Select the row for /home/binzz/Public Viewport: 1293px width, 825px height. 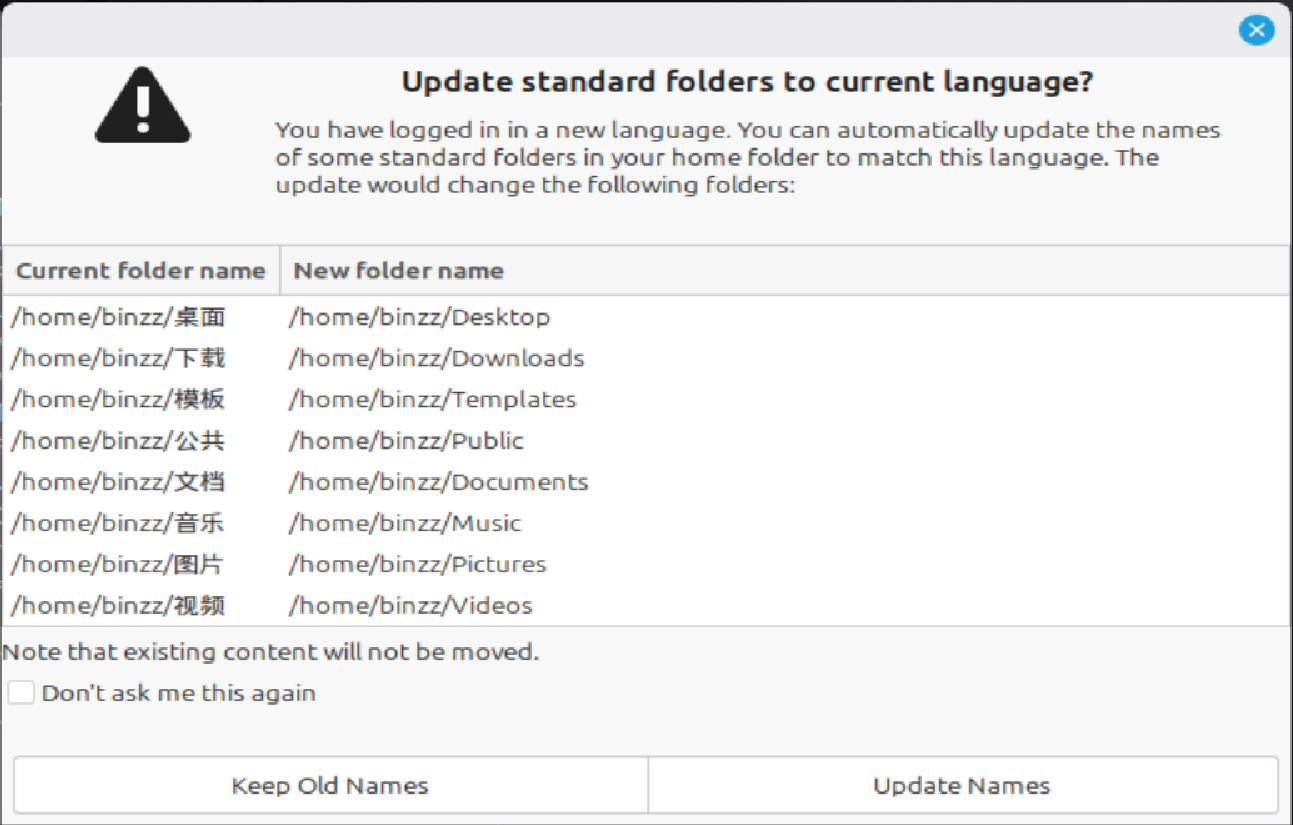click(646, 440)
